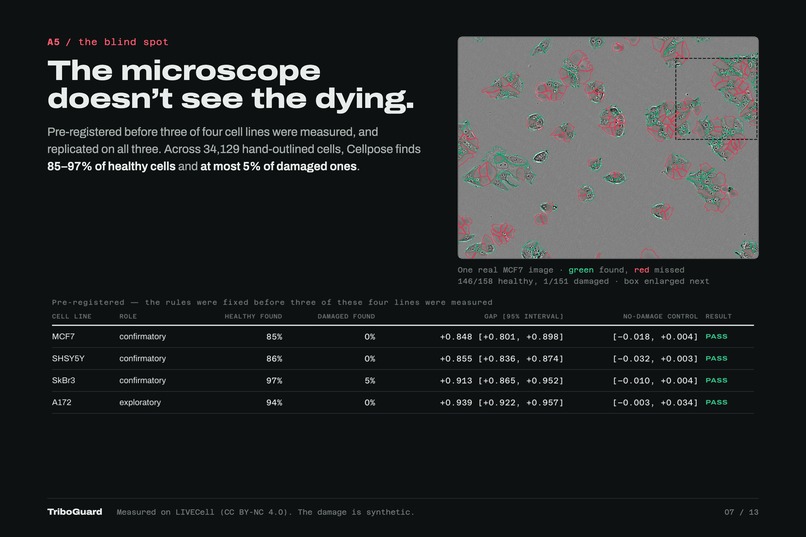Click the dashed box in the microscope image
This screenshot has height=537, width=806.
click(716, 98)
